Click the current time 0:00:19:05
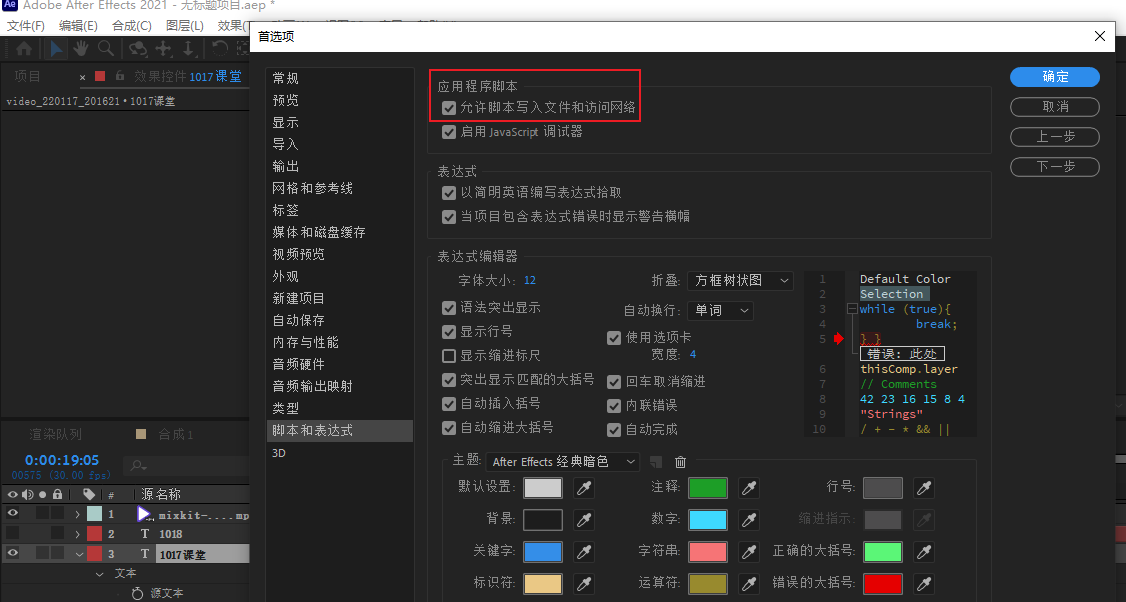1126x602 pixels. 62,460
